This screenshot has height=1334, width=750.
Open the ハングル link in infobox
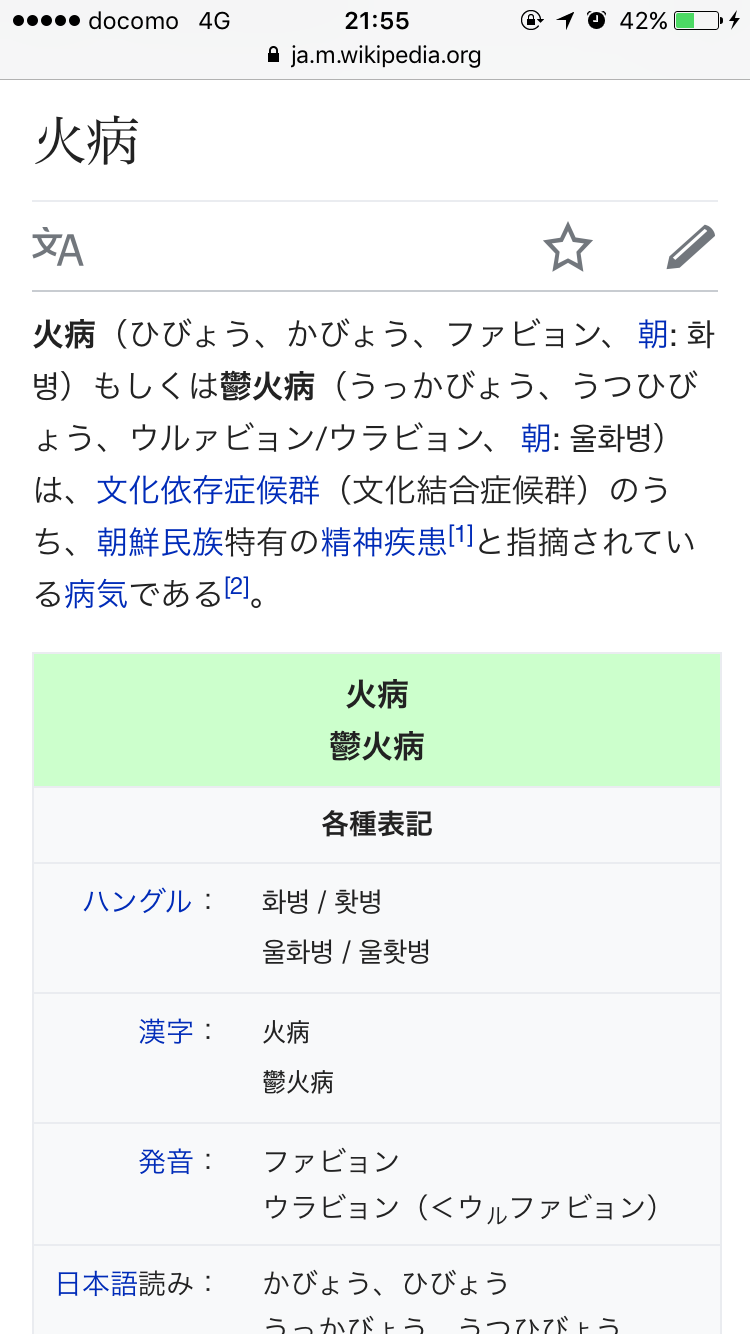(136, 901)
